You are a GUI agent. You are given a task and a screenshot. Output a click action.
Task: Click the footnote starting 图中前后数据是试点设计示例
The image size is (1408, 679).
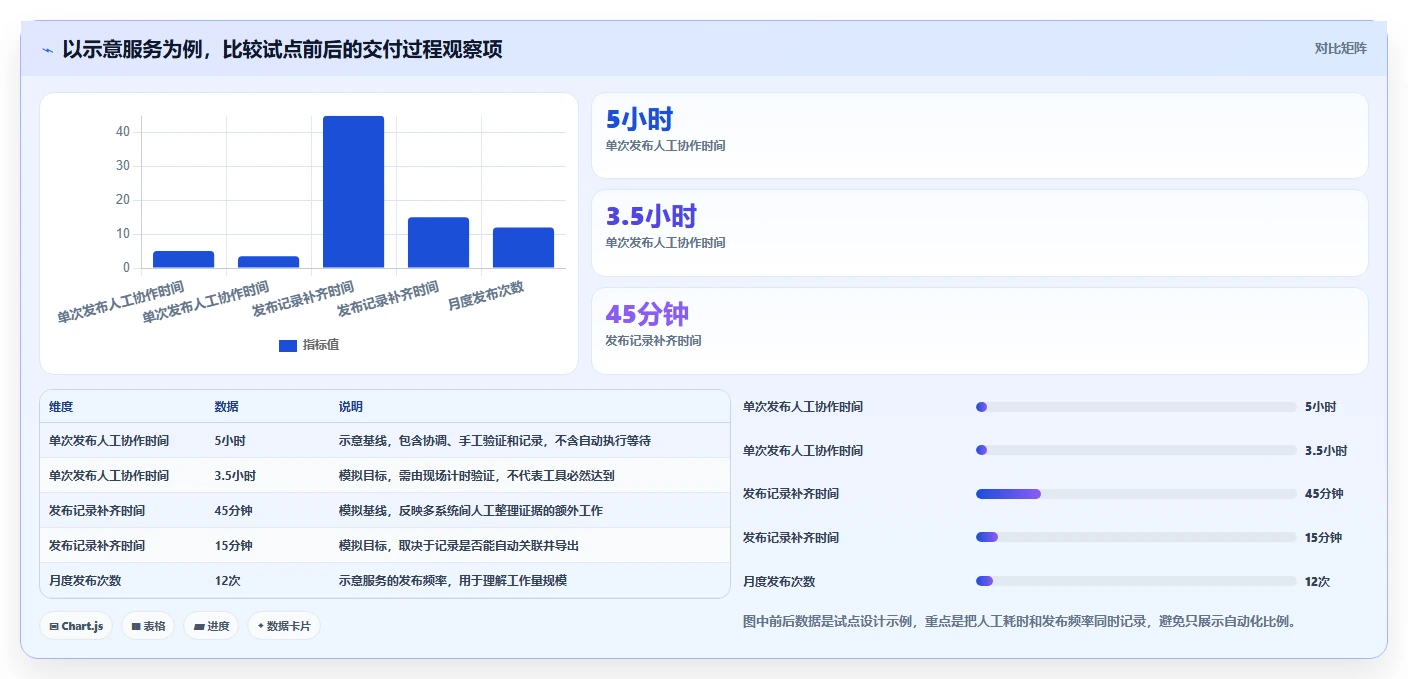1021,621
